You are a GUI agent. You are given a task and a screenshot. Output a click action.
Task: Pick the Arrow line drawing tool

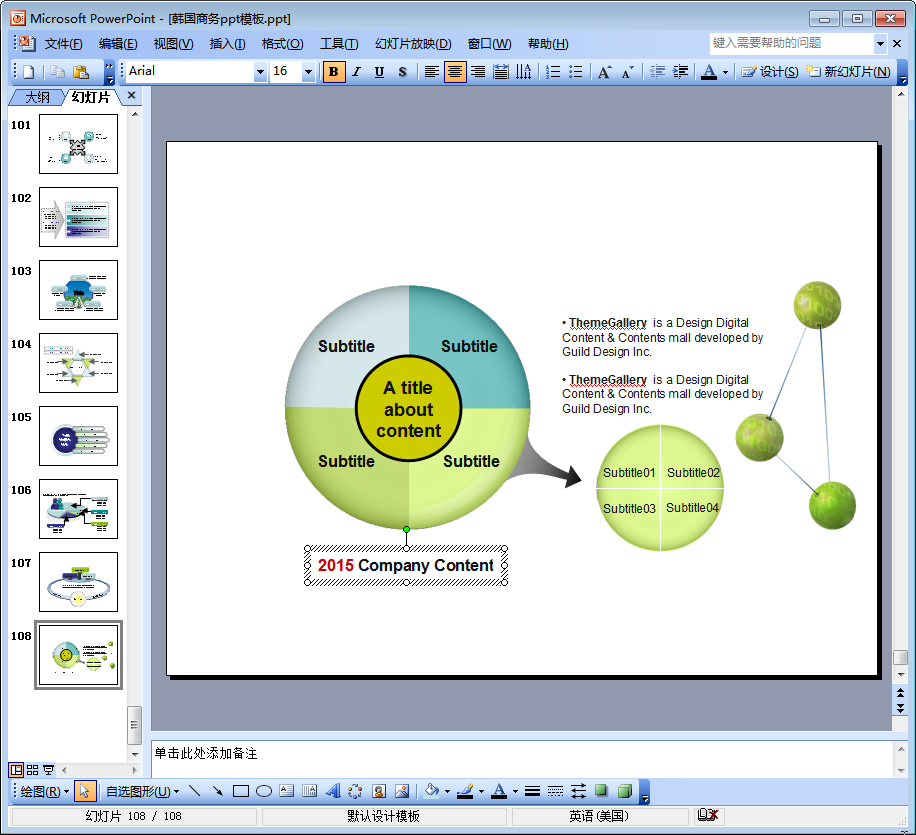pyautogui.click(x=218, y=791)
